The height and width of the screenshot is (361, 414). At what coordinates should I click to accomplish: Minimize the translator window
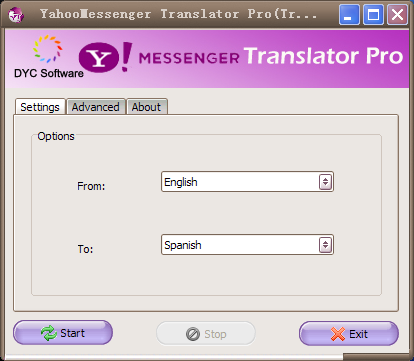tap(349, 15)
